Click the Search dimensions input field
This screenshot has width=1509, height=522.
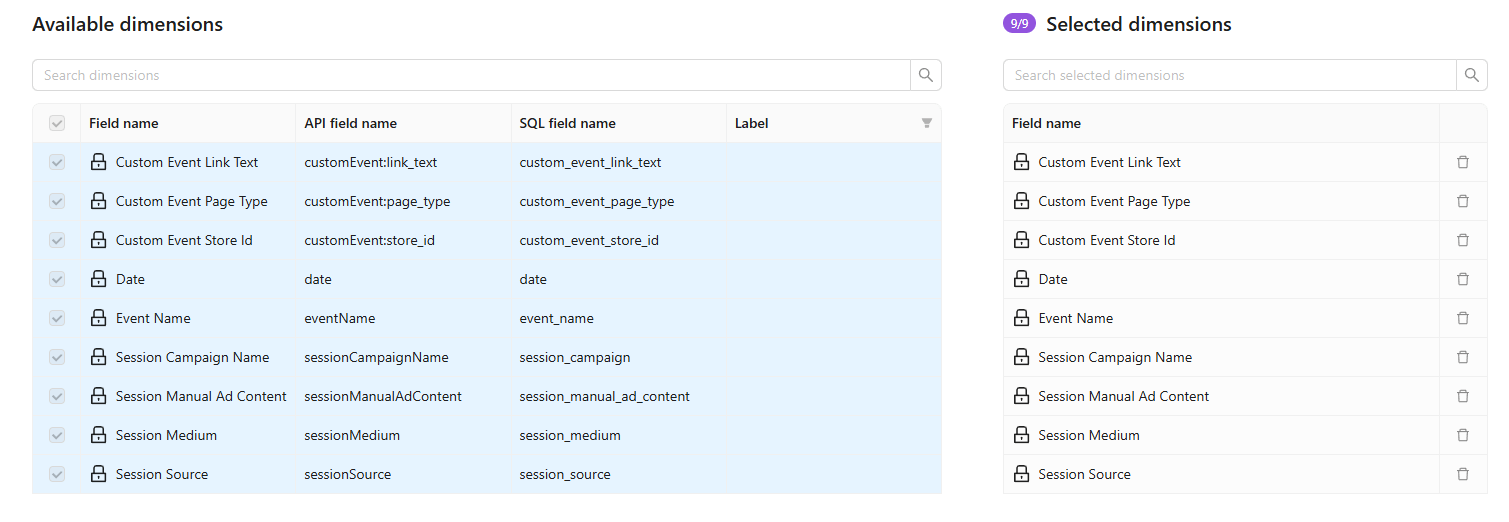pyautogui.click(x=470, y=75)
